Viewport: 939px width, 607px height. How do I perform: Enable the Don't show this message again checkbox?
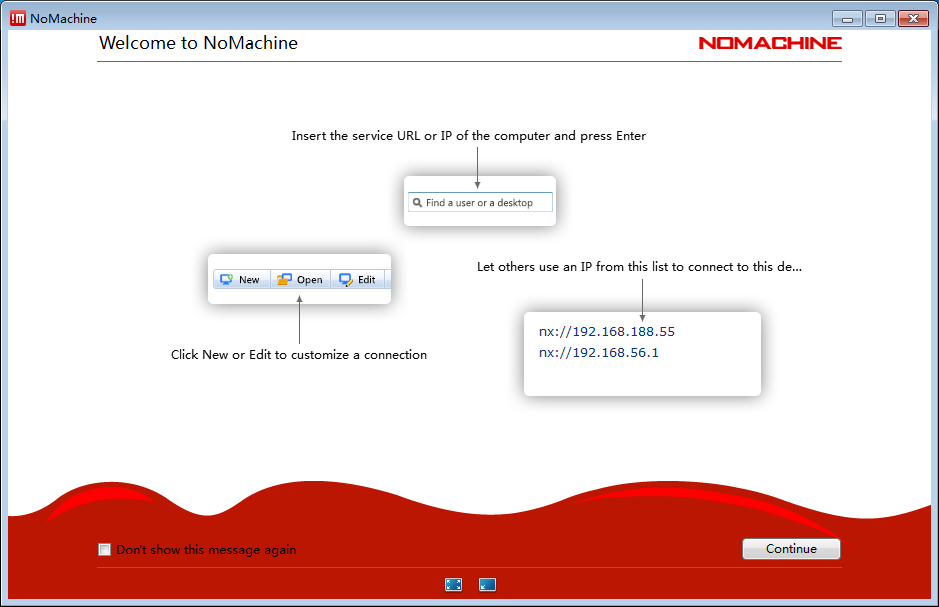click(104, 549)
